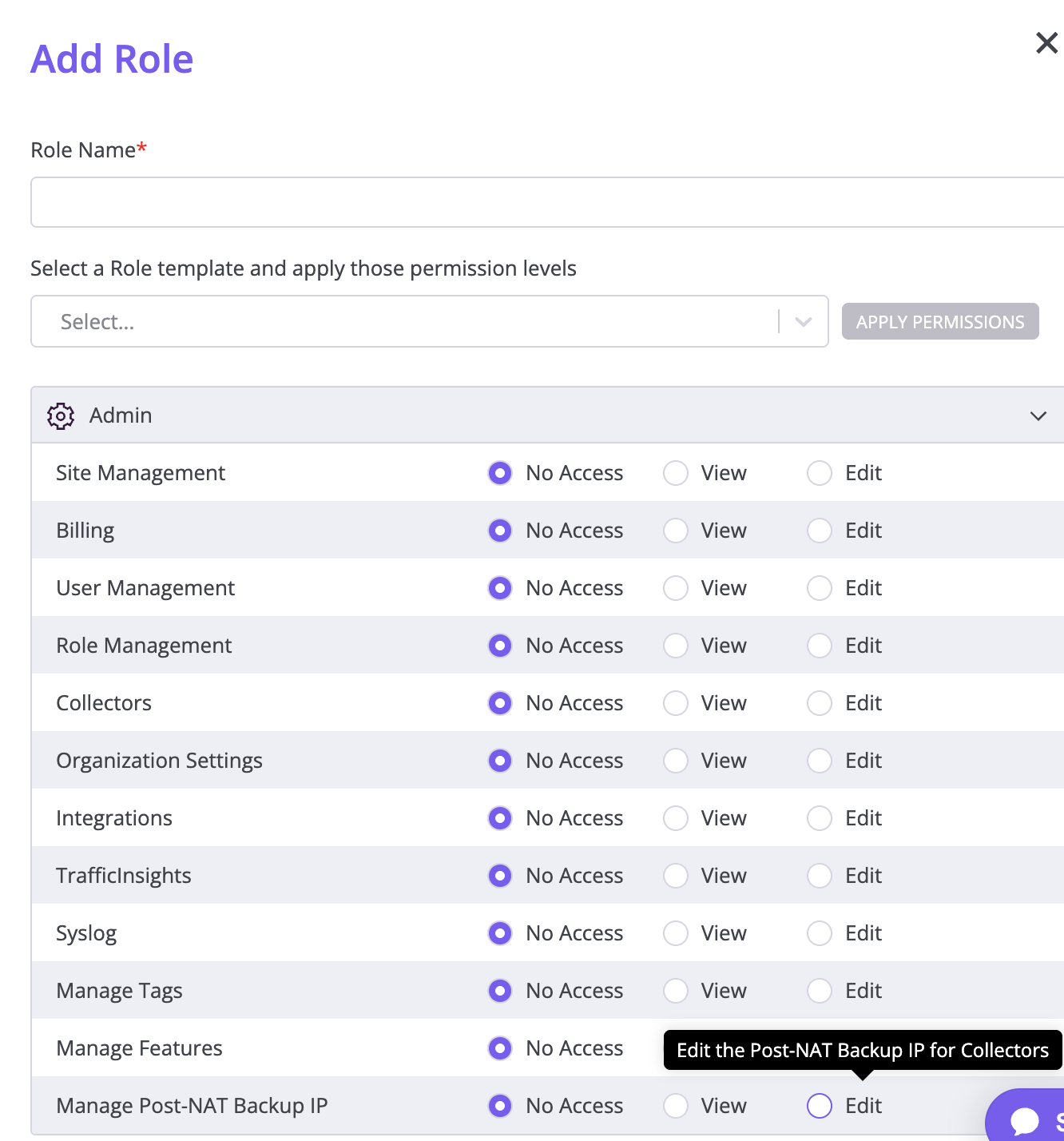1064x1141 pixels.
Task: Select Edit for TrafficInsights
Action: (820, 876)
